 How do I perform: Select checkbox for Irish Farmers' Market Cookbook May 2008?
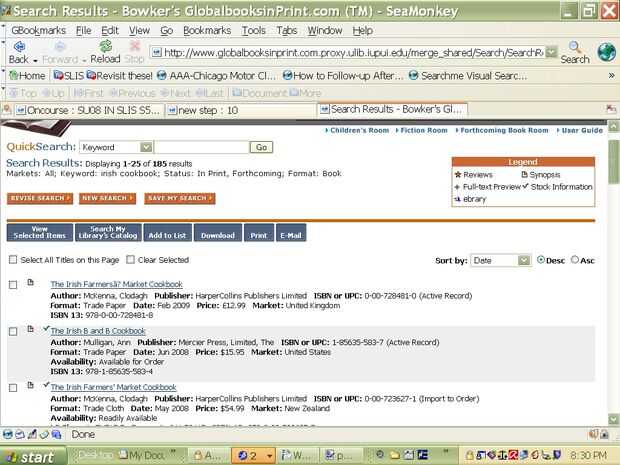(x=13, y=388)
